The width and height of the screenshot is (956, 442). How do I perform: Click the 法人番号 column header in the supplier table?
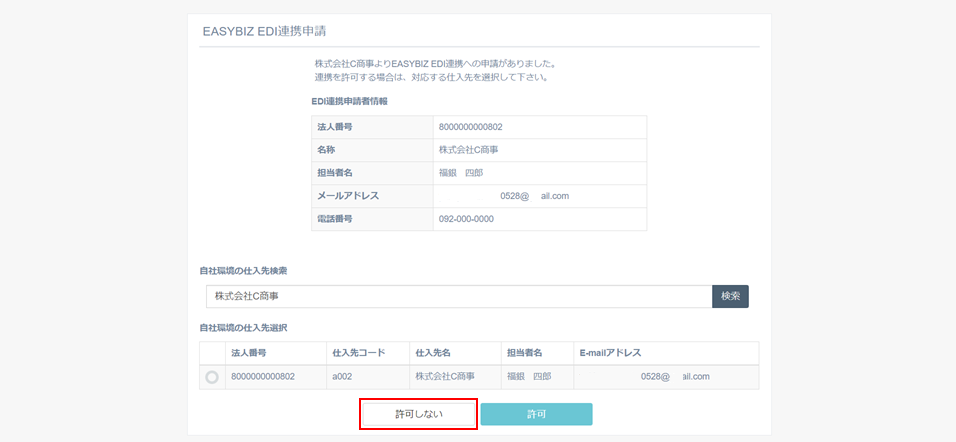(249, 353)
